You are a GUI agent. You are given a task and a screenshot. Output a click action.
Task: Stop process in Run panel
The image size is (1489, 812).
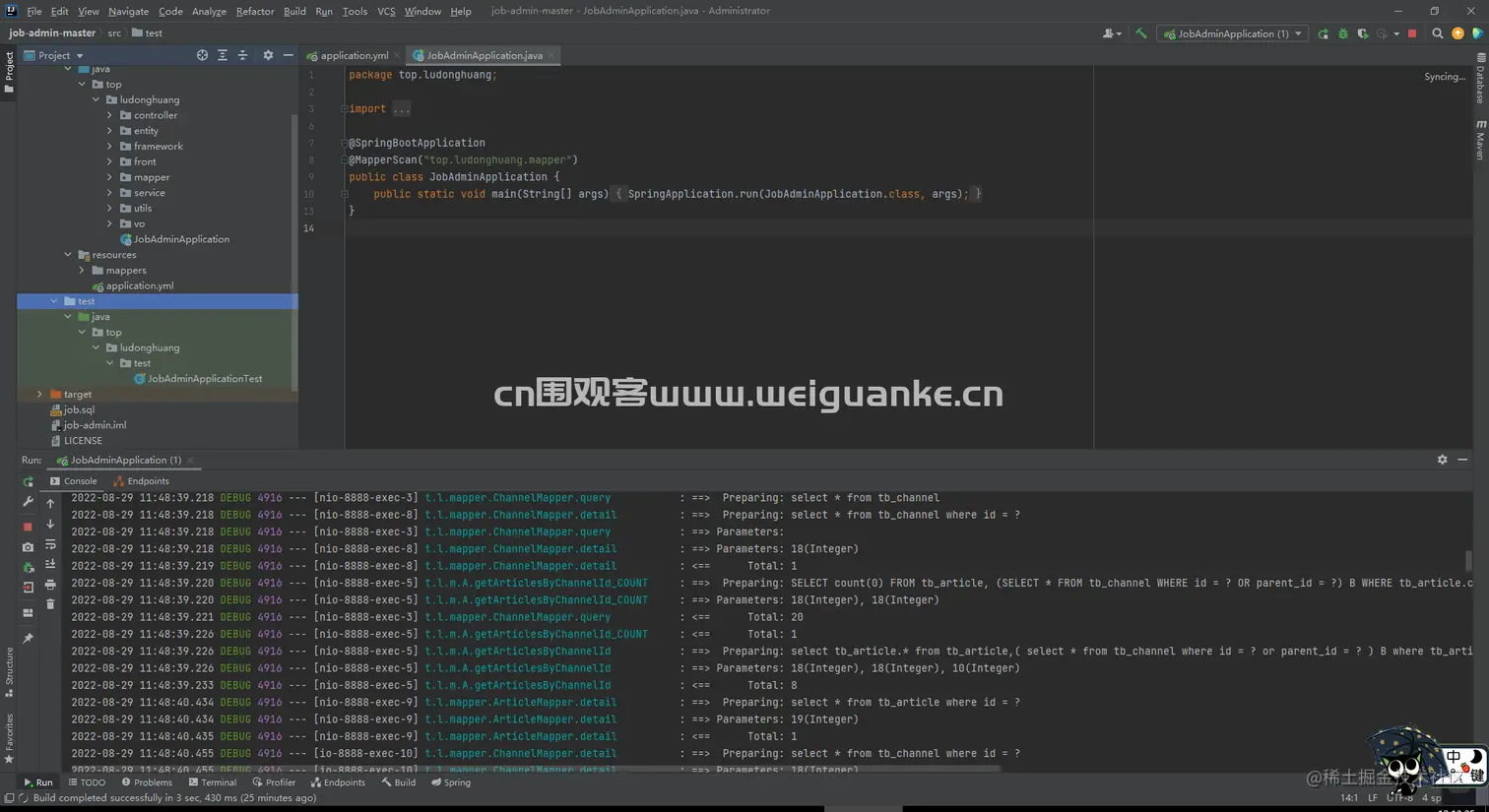(x=29, y=527)
